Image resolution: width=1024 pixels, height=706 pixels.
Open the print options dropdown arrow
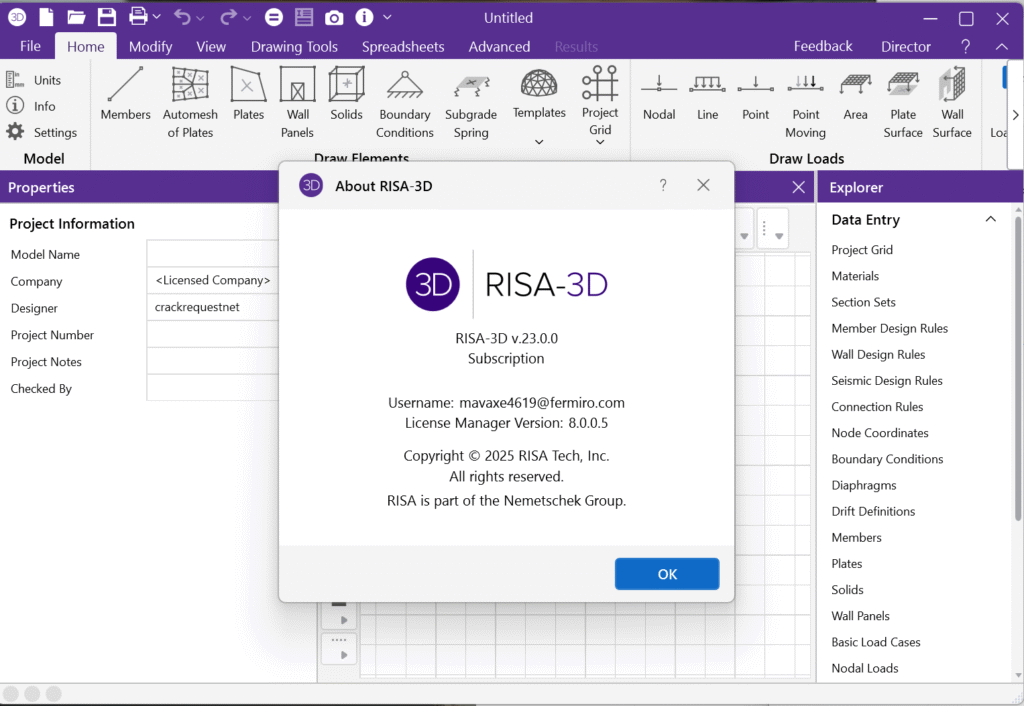[x=157, y=18]
